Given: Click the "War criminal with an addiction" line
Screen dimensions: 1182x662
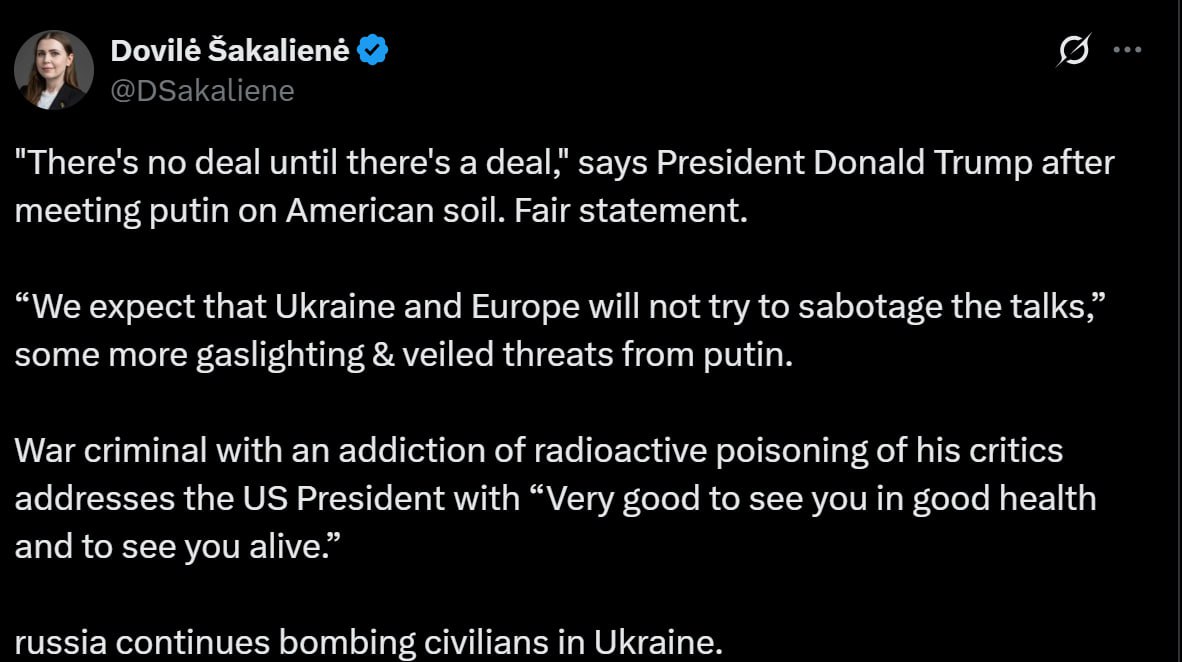Looking at the screenshot, I should [538, 451].
